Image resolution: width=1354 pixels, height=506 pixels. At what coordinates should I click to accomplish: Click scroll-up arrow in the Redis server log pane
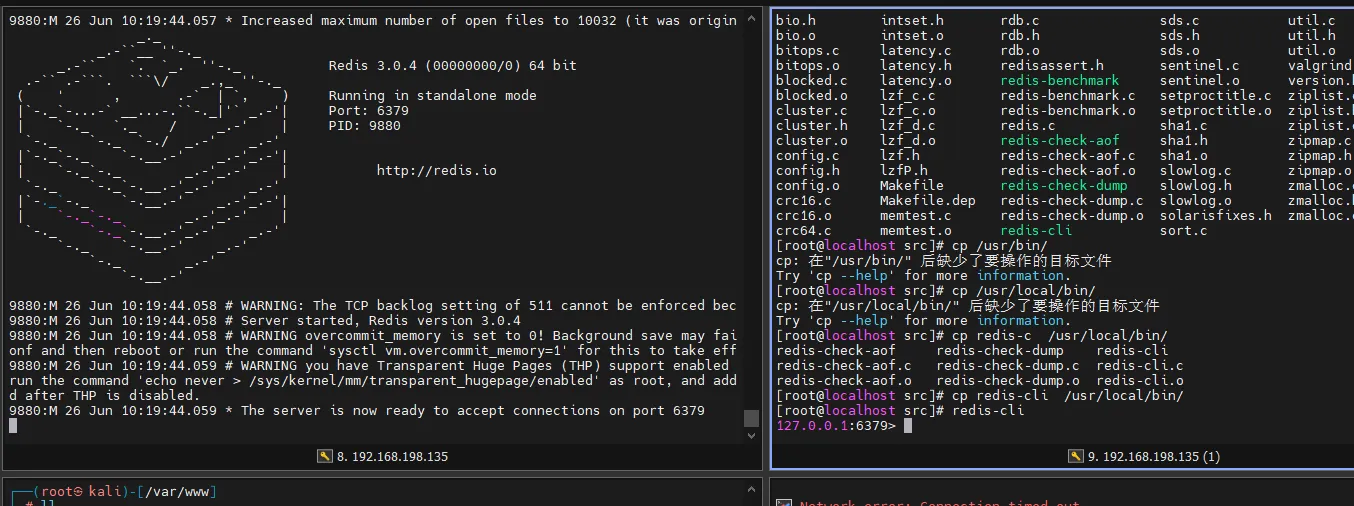click(752, 17)
